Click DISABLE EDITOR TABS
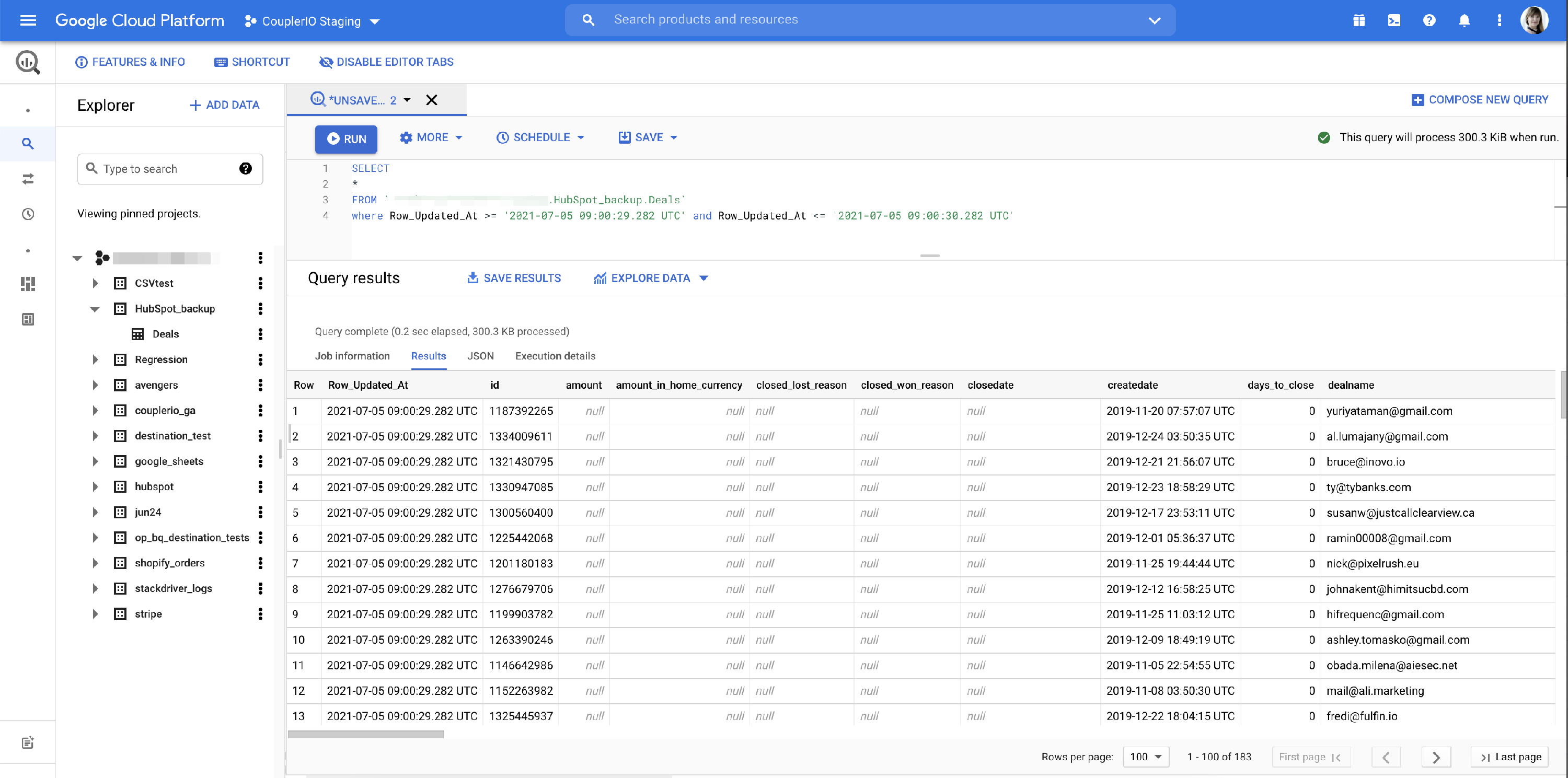1568x778 pixels. (387, 62)
